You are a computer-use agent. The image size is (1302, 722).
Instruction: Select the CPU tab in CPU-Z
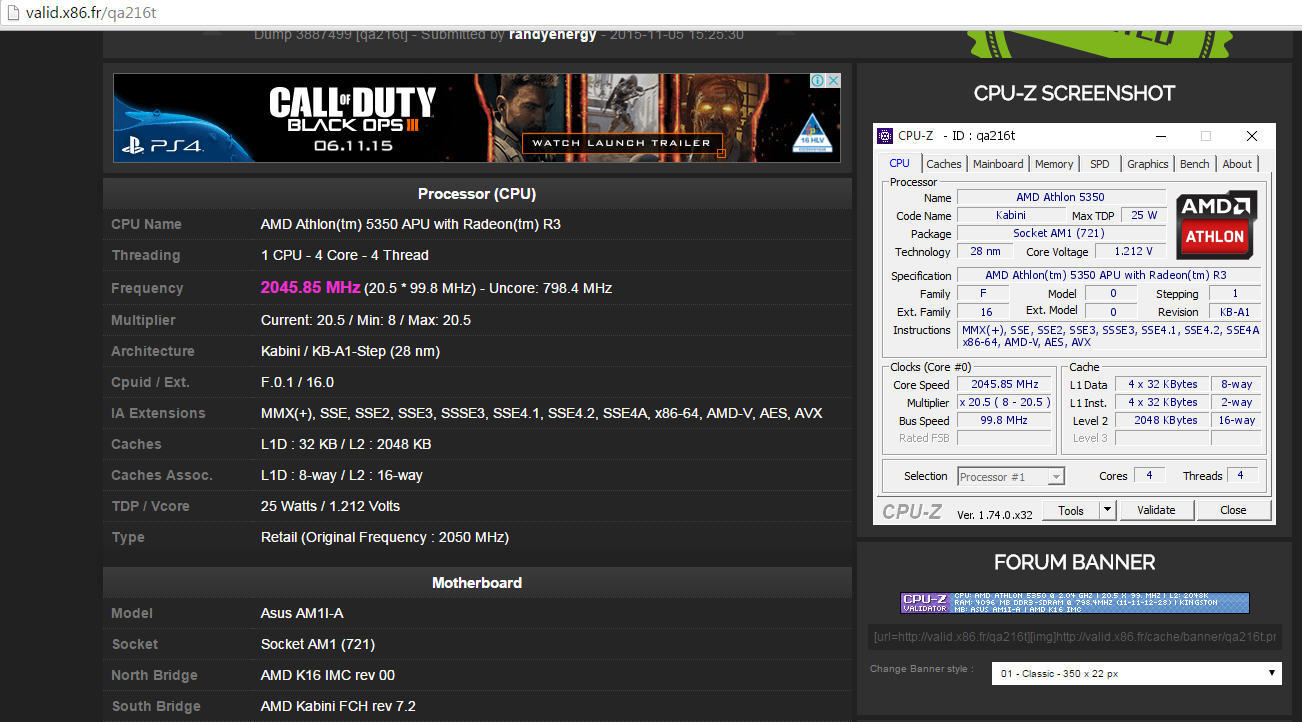(x=900, y=163)
